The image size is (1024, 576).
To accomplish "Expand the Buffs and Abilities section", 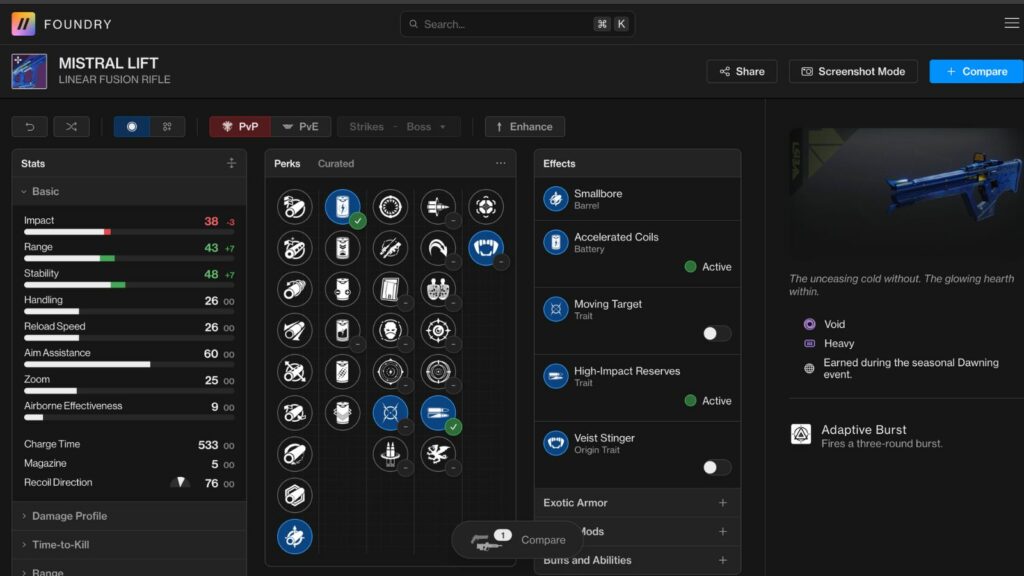I will tap(637, 560).
